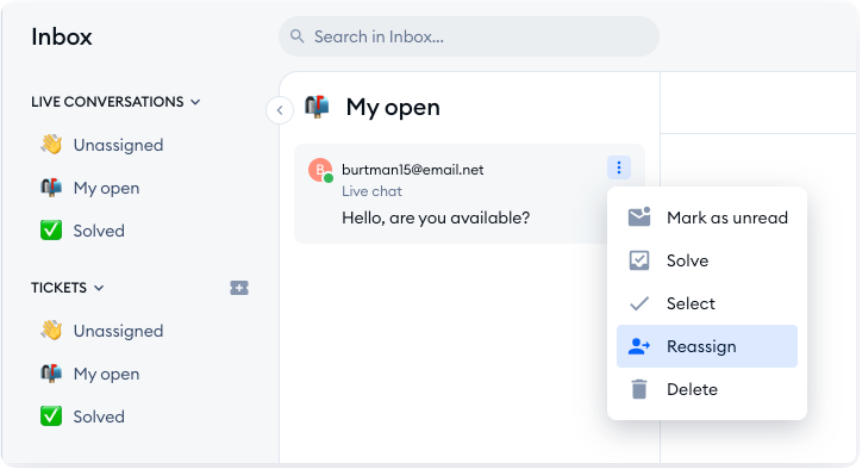Collapse the sidebar with the arrow button

(280, 110)
